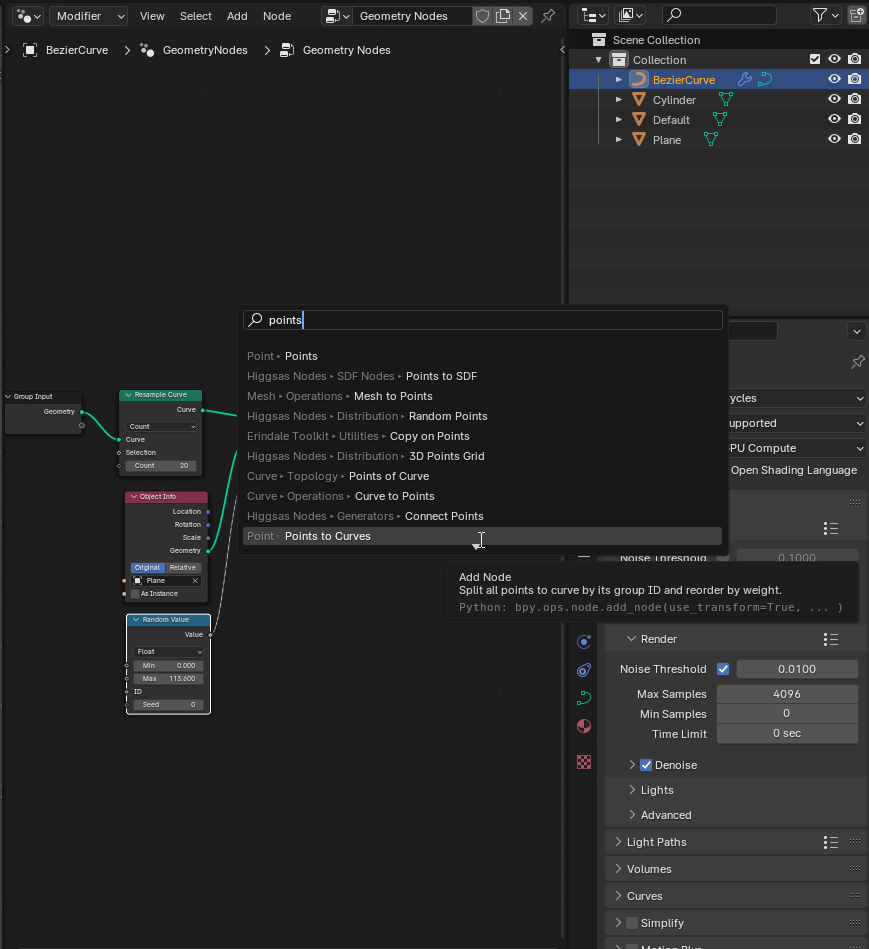This screenshot has width=869, height=949.
Task: Click the Max Samples 4096 field
Action: (787, 694)
